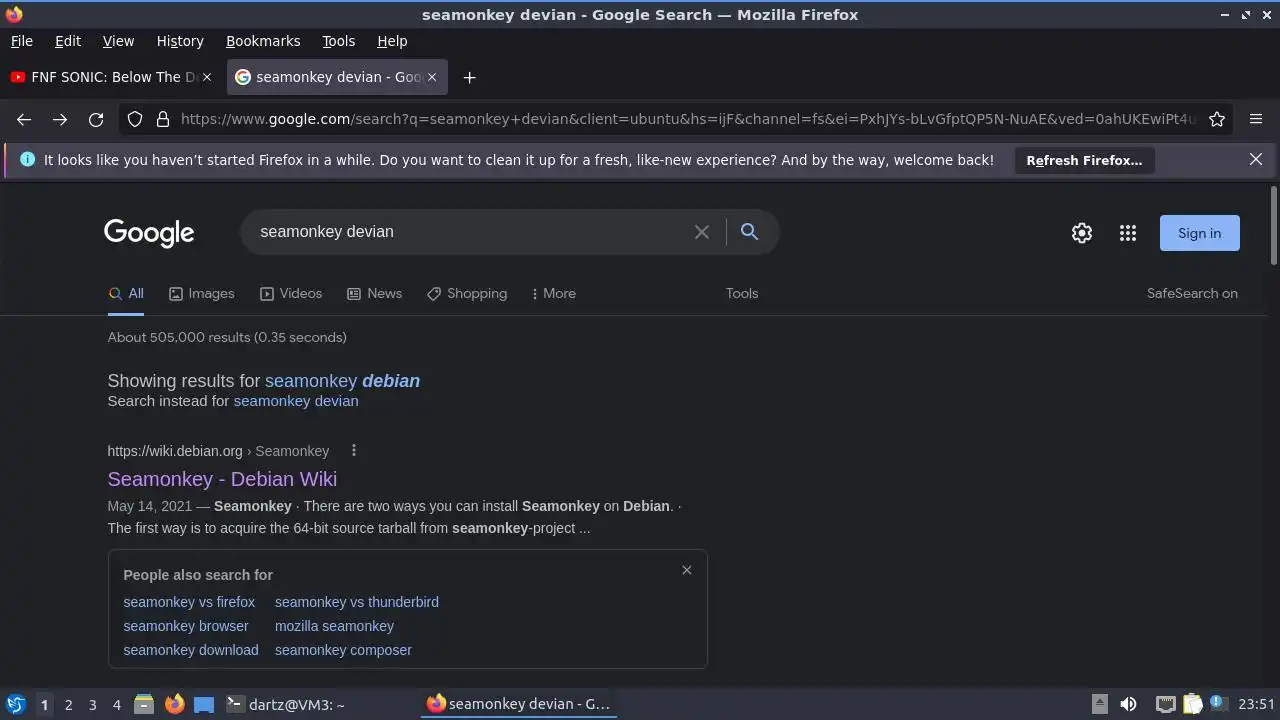
Task: Open a new tab with plus button
Action: [x=469, y=77]
